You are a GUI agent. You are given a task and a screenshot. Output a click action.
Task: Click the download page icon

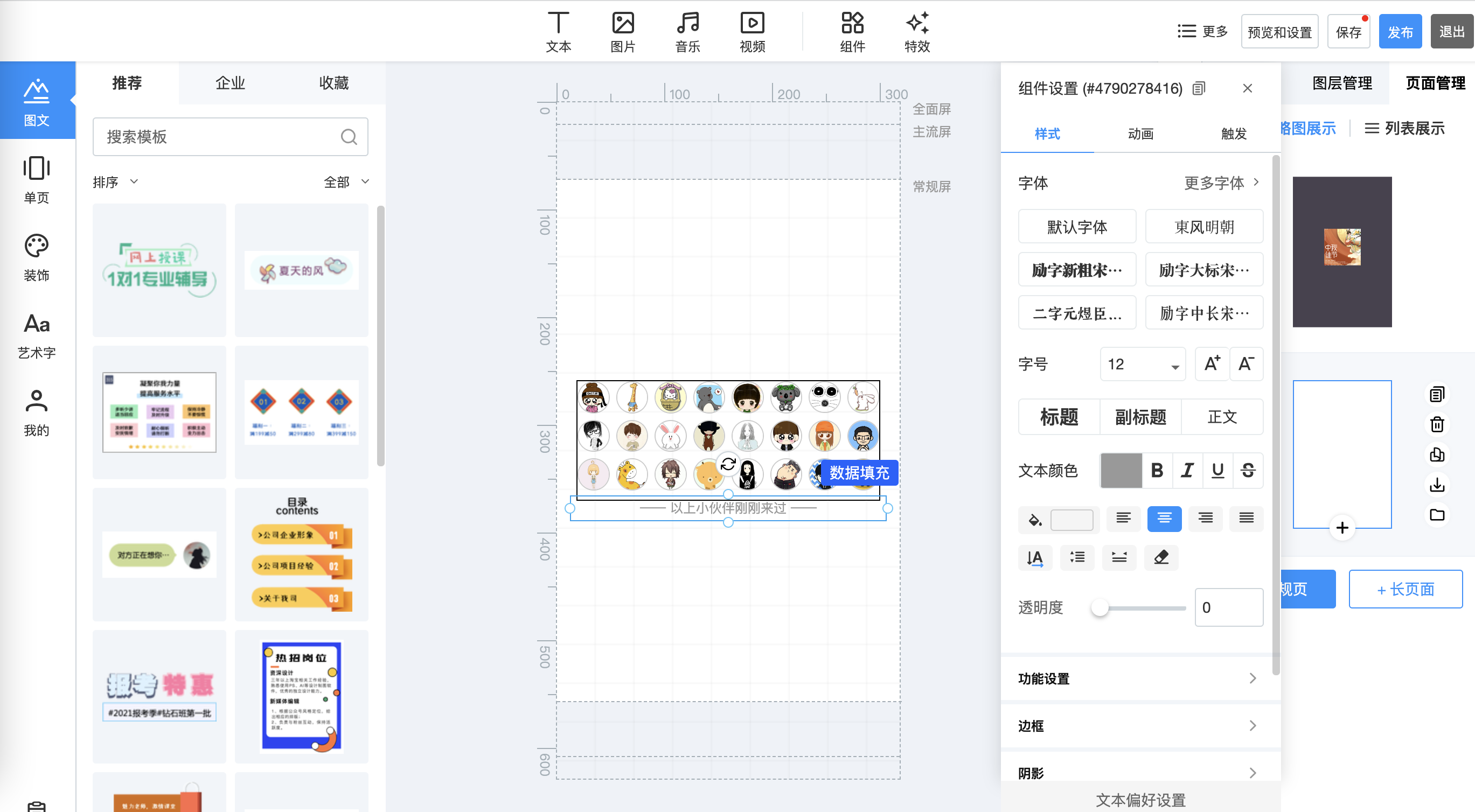pyautogui.click(x=1437, y=485)
